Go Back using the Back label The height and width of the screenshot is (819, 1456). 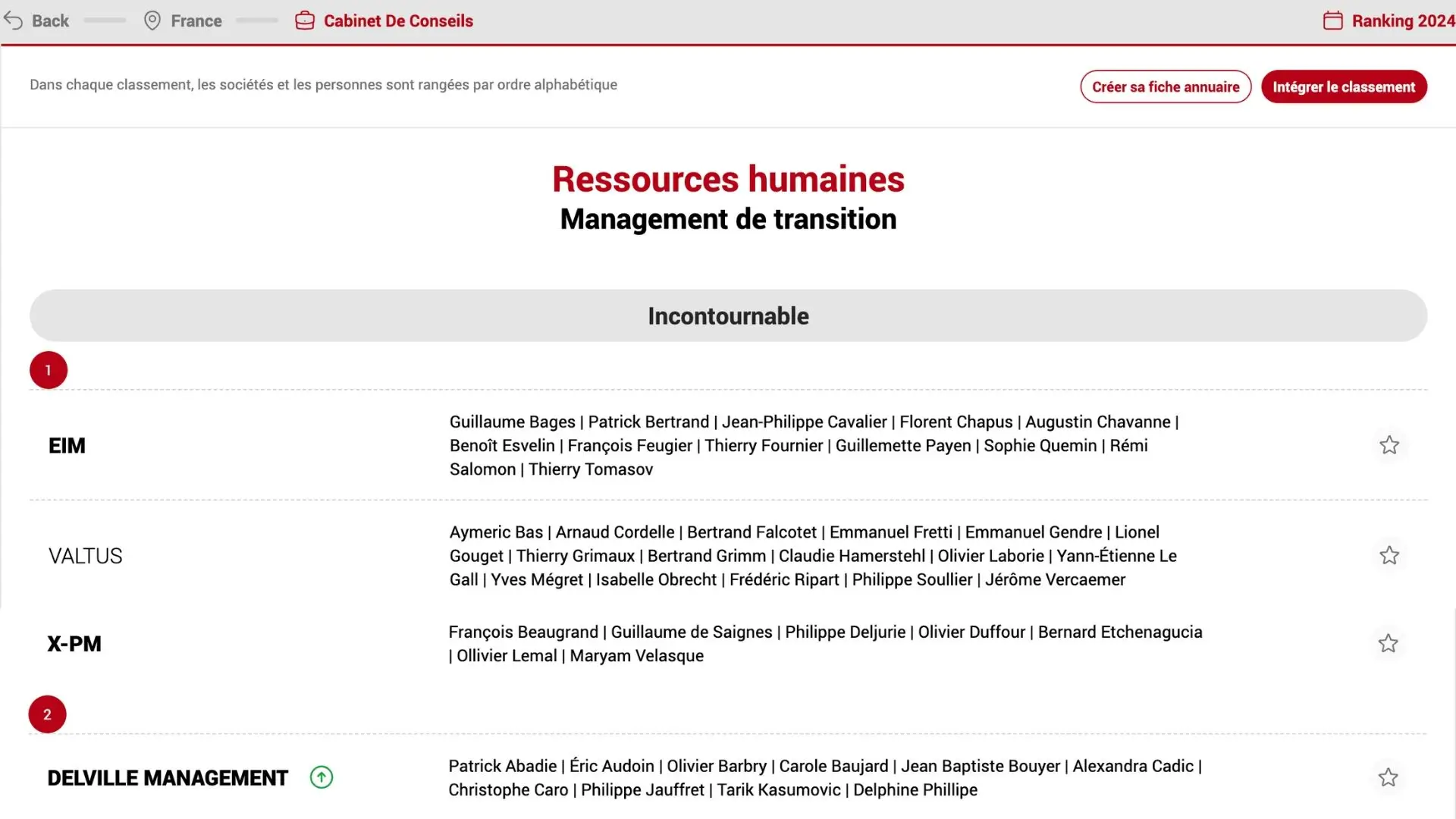(x=50, y=20)
